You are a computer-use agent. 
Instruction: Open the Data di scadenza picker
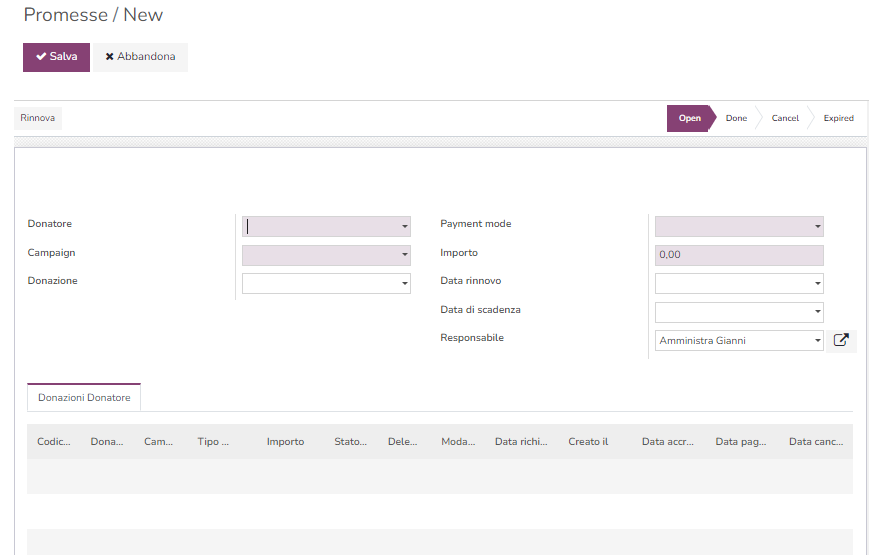click(818, 312)
